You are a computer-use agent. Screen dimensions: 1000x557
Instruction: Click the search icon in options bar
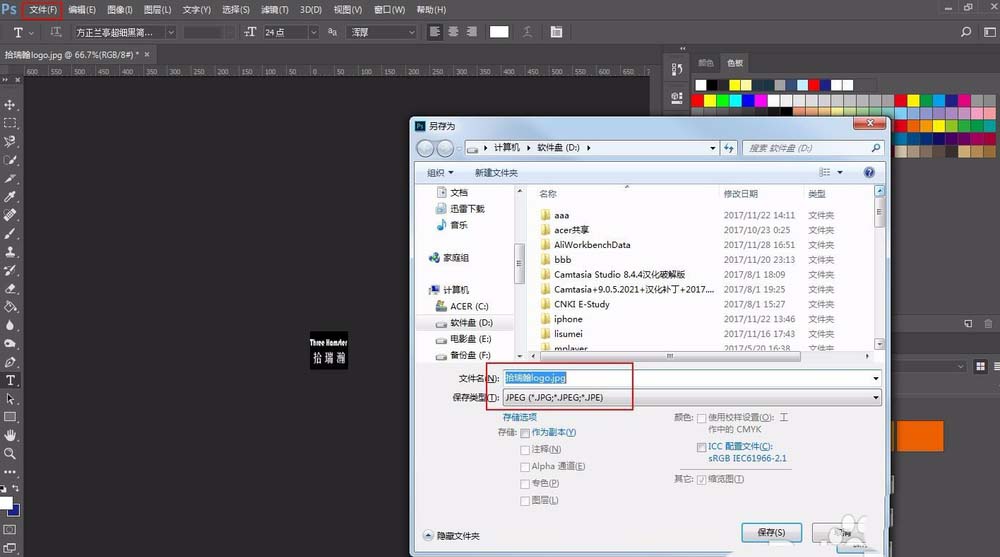click(966, 32)
